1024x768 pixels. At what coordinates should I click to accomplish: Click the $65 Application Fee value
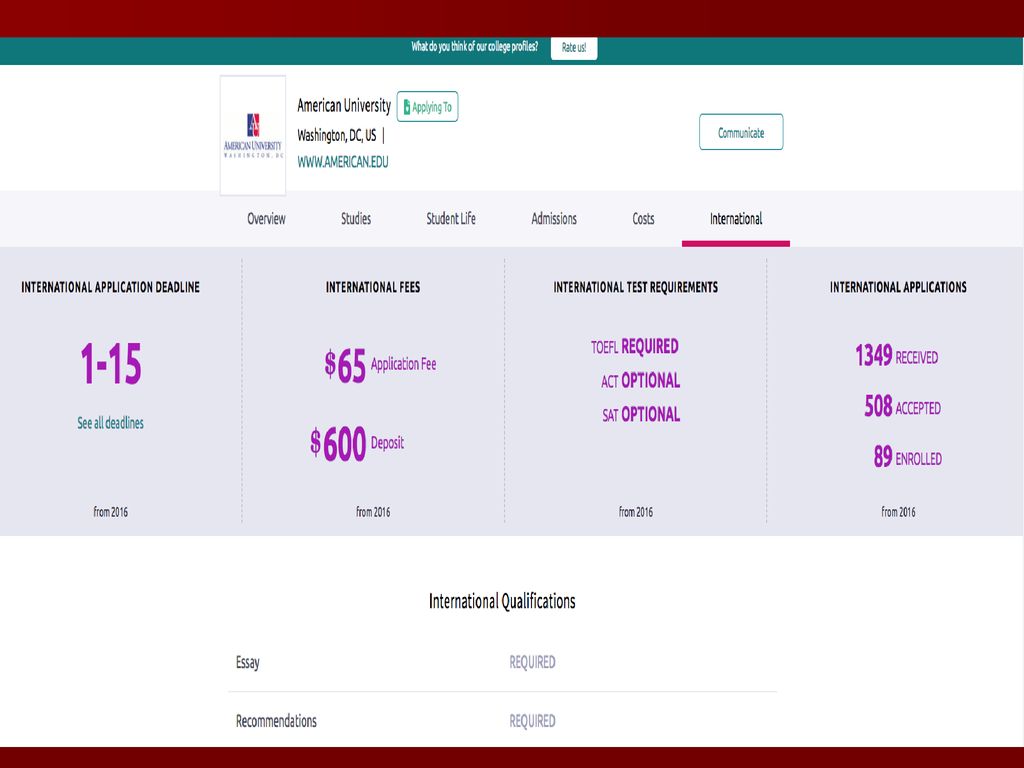tap(380, 364)
